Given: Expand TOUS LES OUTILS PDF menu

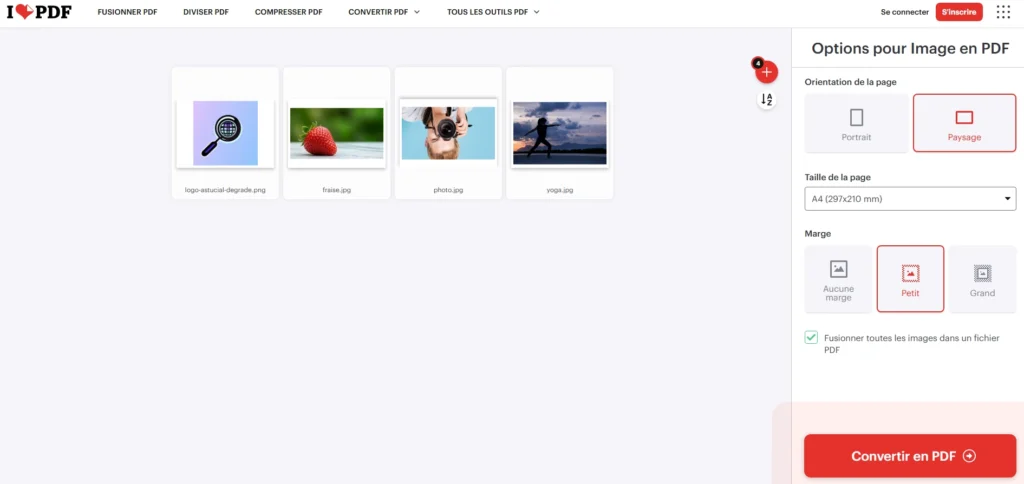Looking at the screenshot, I should 493,12.
